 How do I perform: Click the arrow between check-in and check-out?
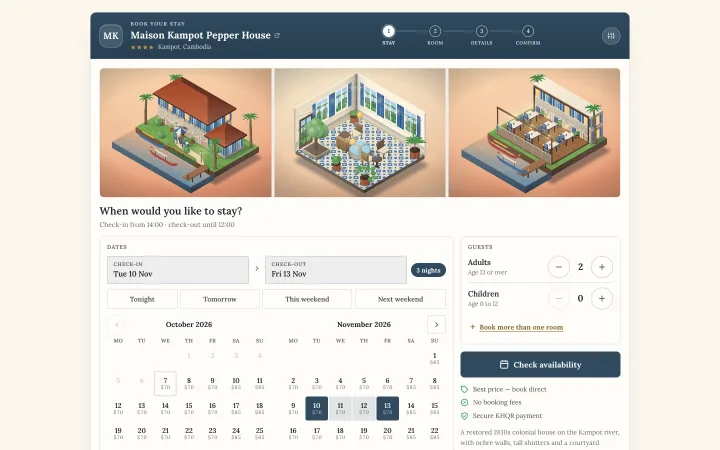(257, 269)
